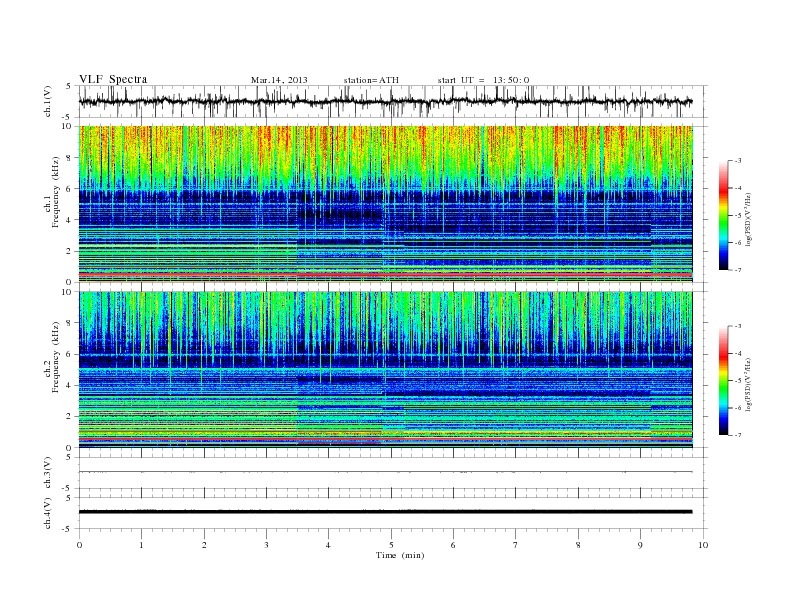Click the date label 'Mar.14, 2013'

pyautogui.click(x=279, y=80)
